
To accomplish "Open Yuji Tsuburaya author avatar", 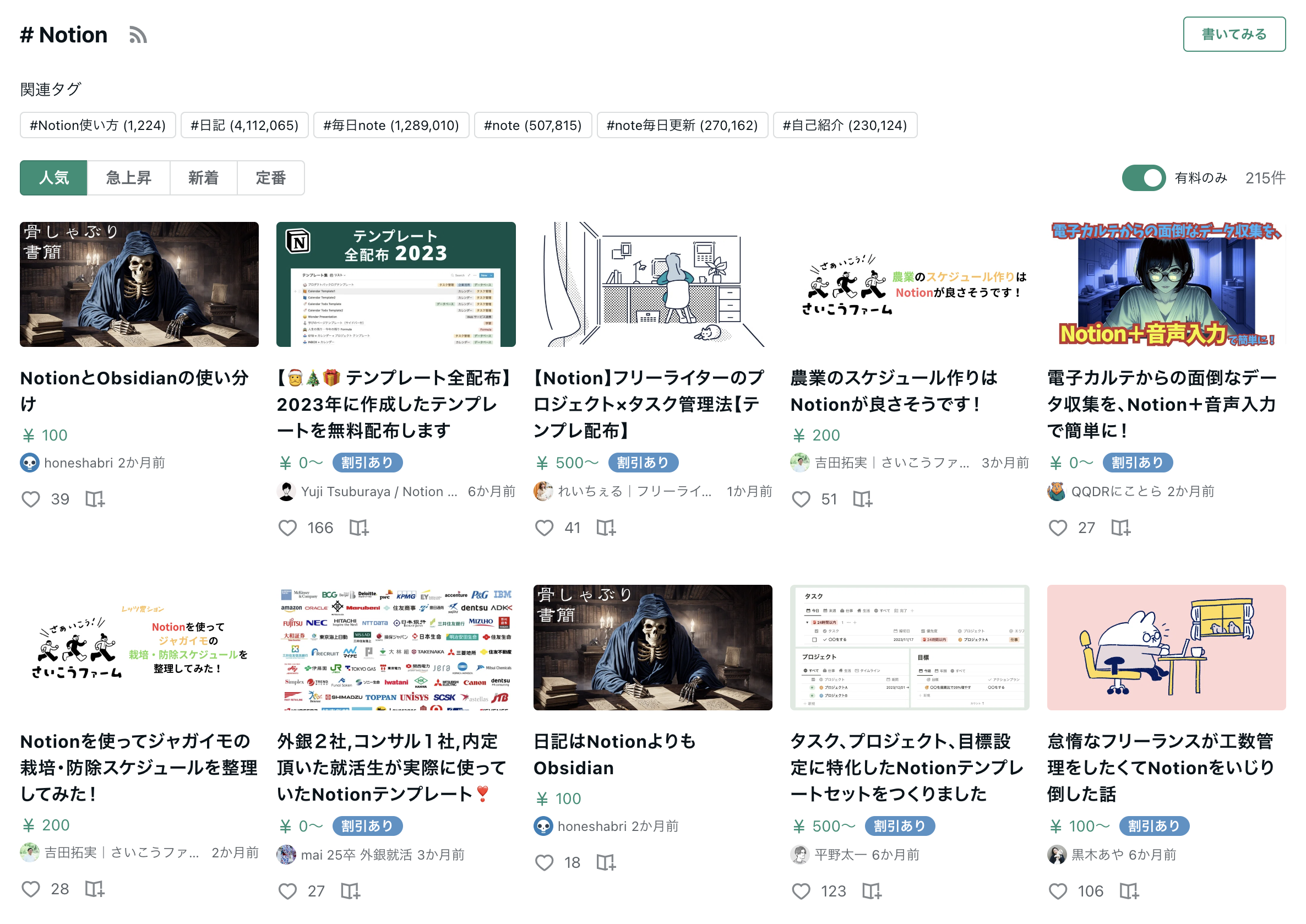I will 286,491.
